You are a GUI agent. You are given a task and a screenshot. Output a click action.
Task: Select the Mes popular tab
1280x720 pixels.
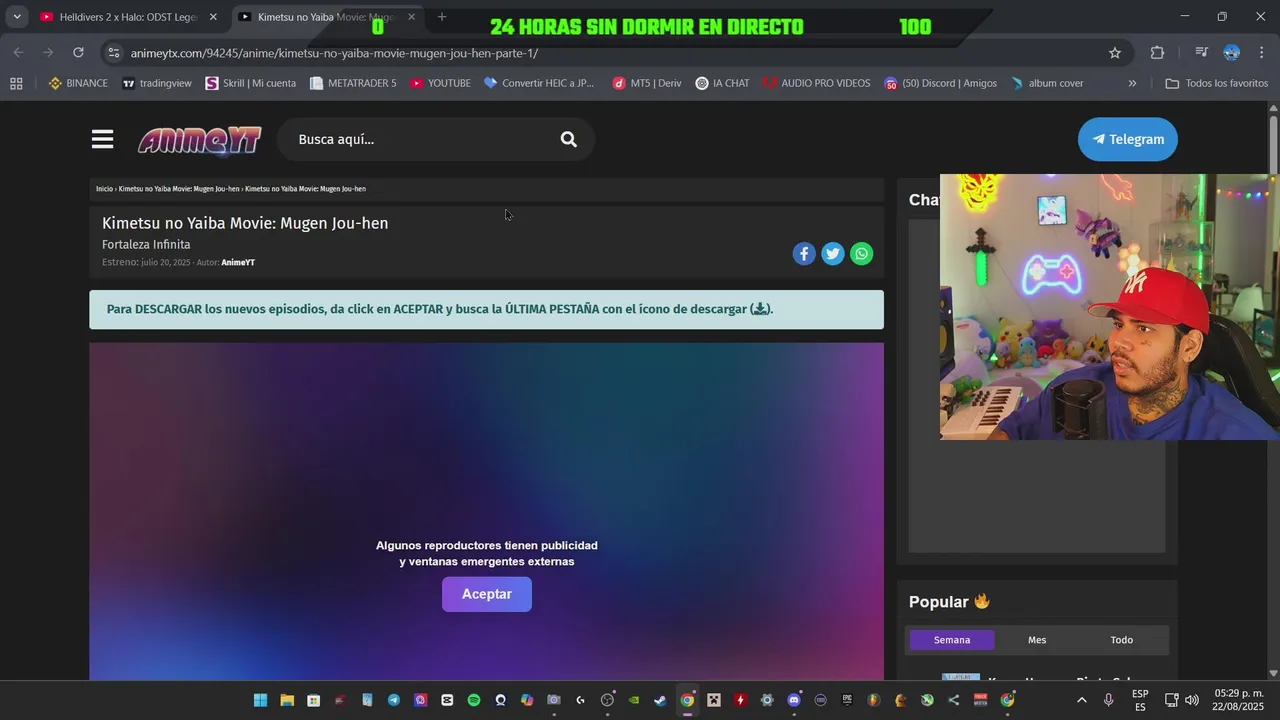coord(1037,640)
